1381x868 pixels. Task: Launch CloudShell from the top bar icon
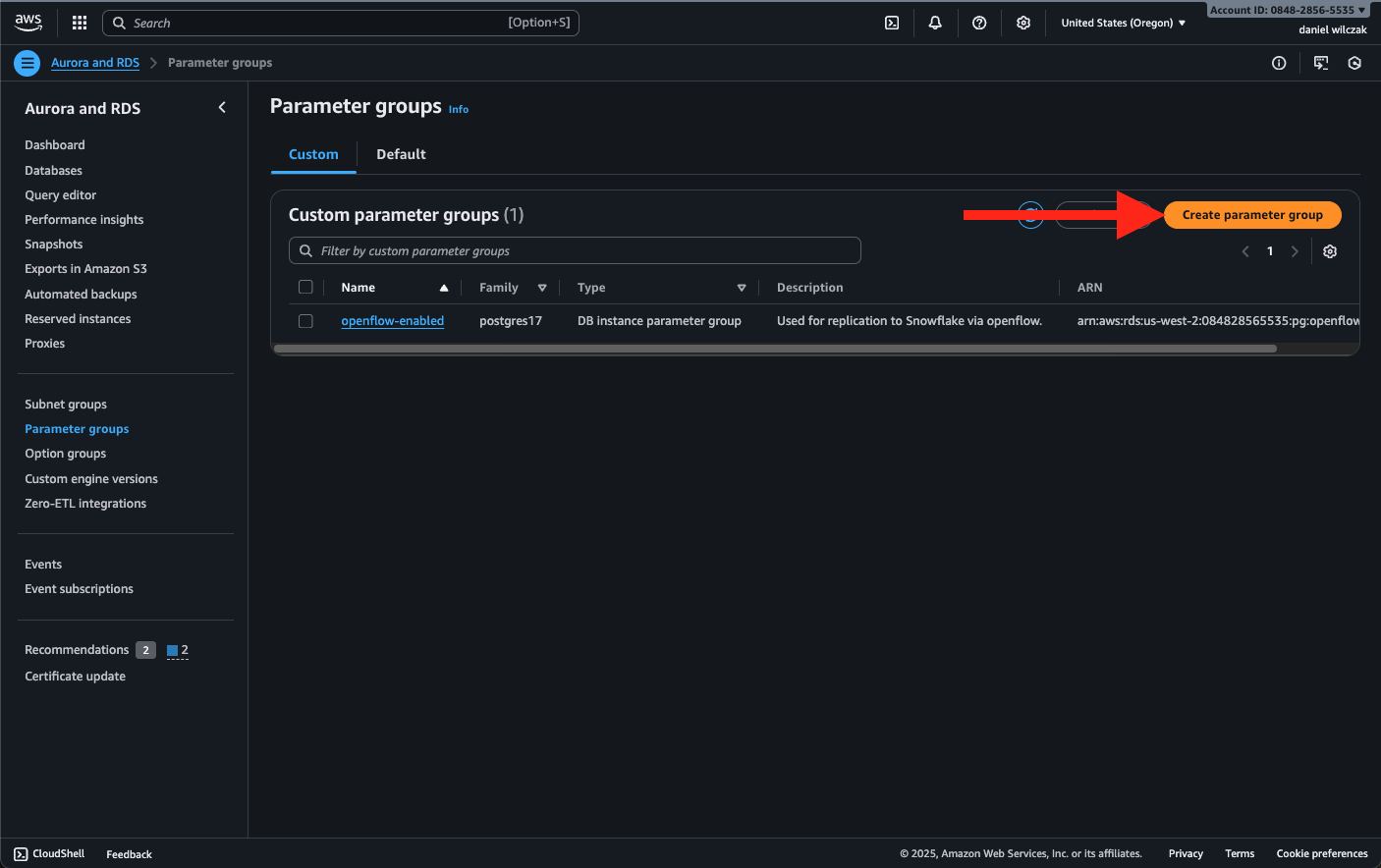pyautogui.click(x=892, y=23)
